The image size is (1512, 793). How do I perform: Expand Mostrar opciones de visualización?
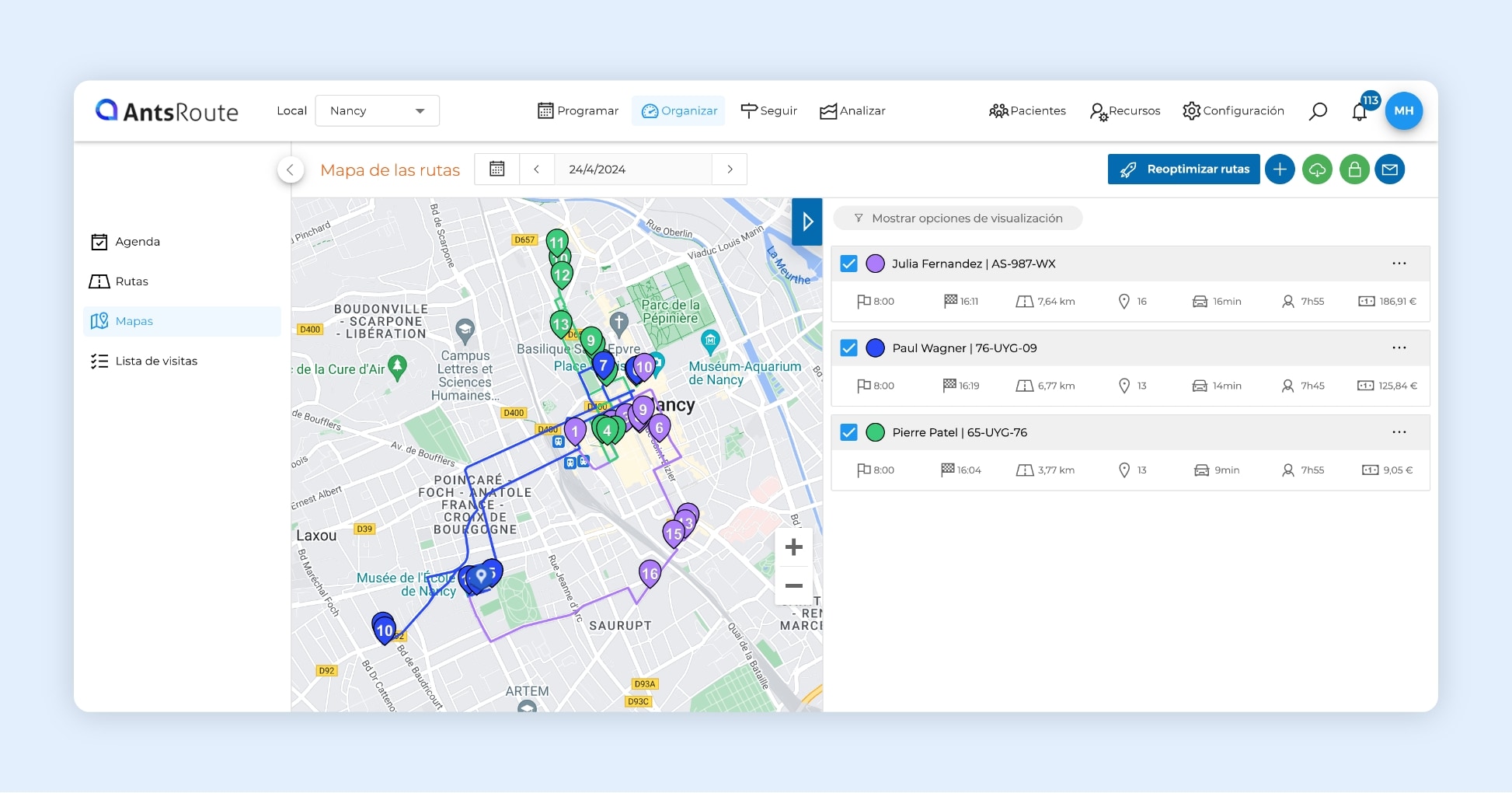pyautogui.click(x=957, y=218)
